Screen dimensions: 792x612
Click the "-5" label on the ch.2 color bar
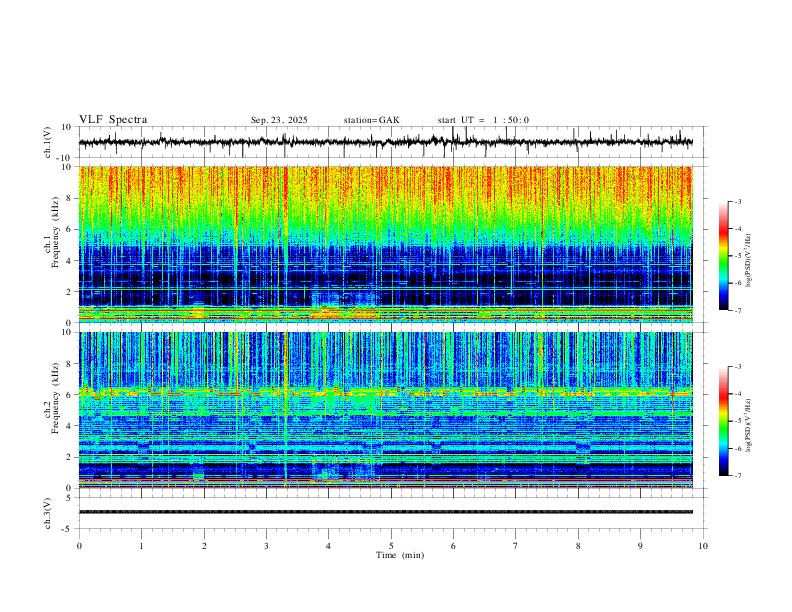click(737, 421)
